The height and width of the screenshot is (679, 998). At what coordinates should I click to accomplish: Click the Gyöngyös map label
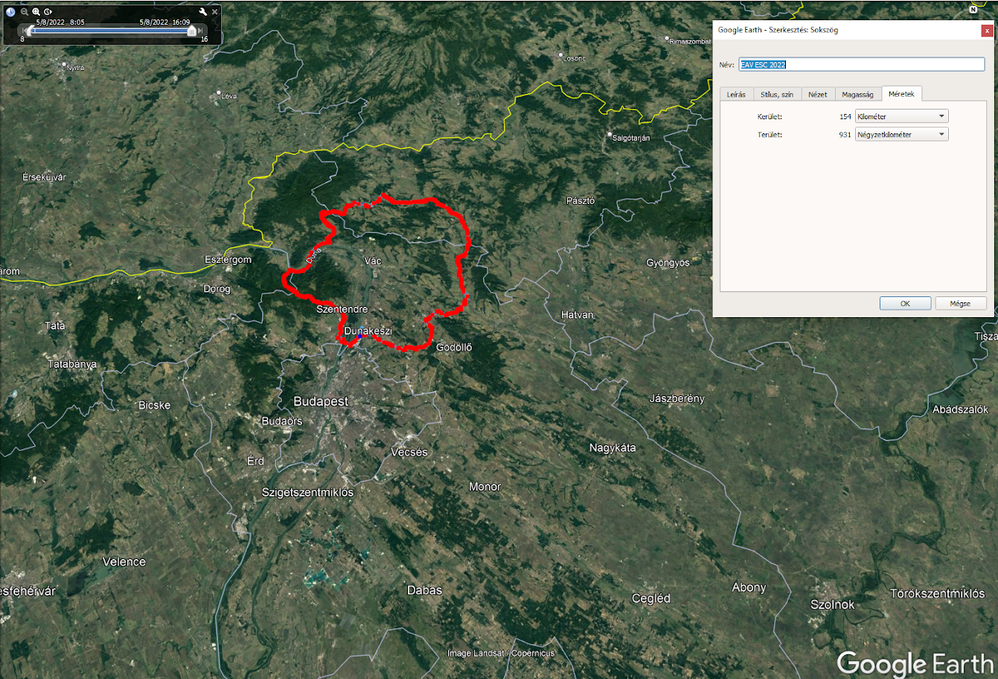tap(668, 263)
